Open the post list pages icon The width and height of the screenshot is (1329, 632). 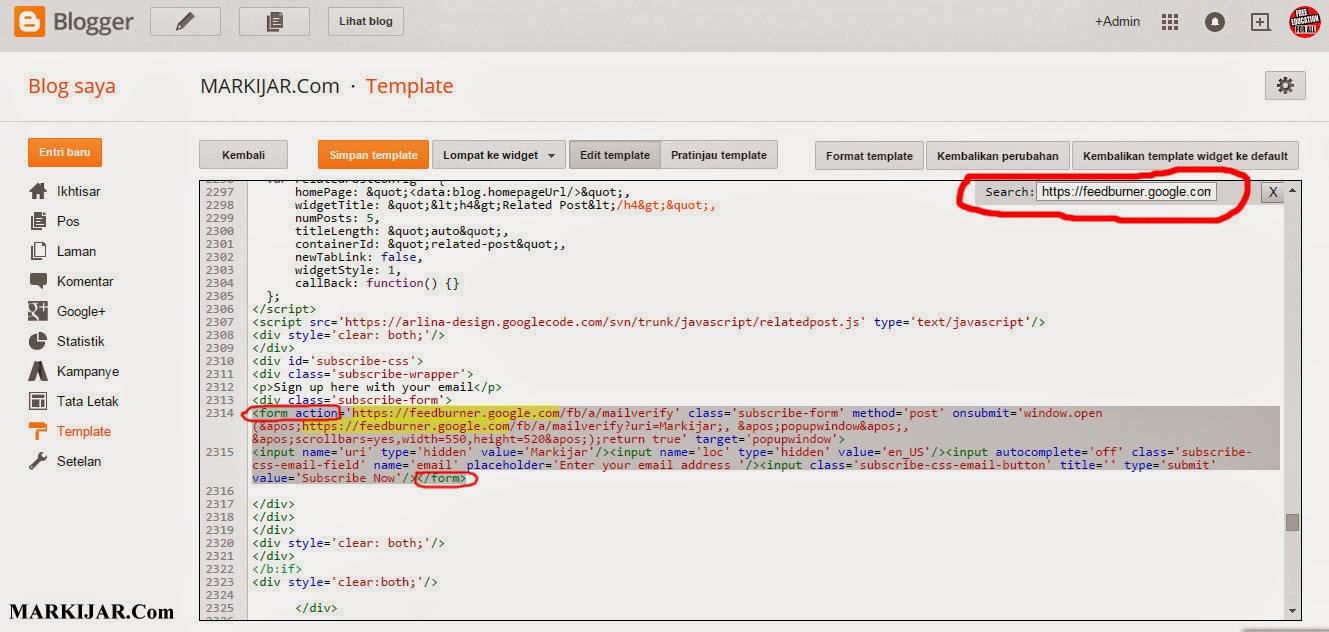275,21
